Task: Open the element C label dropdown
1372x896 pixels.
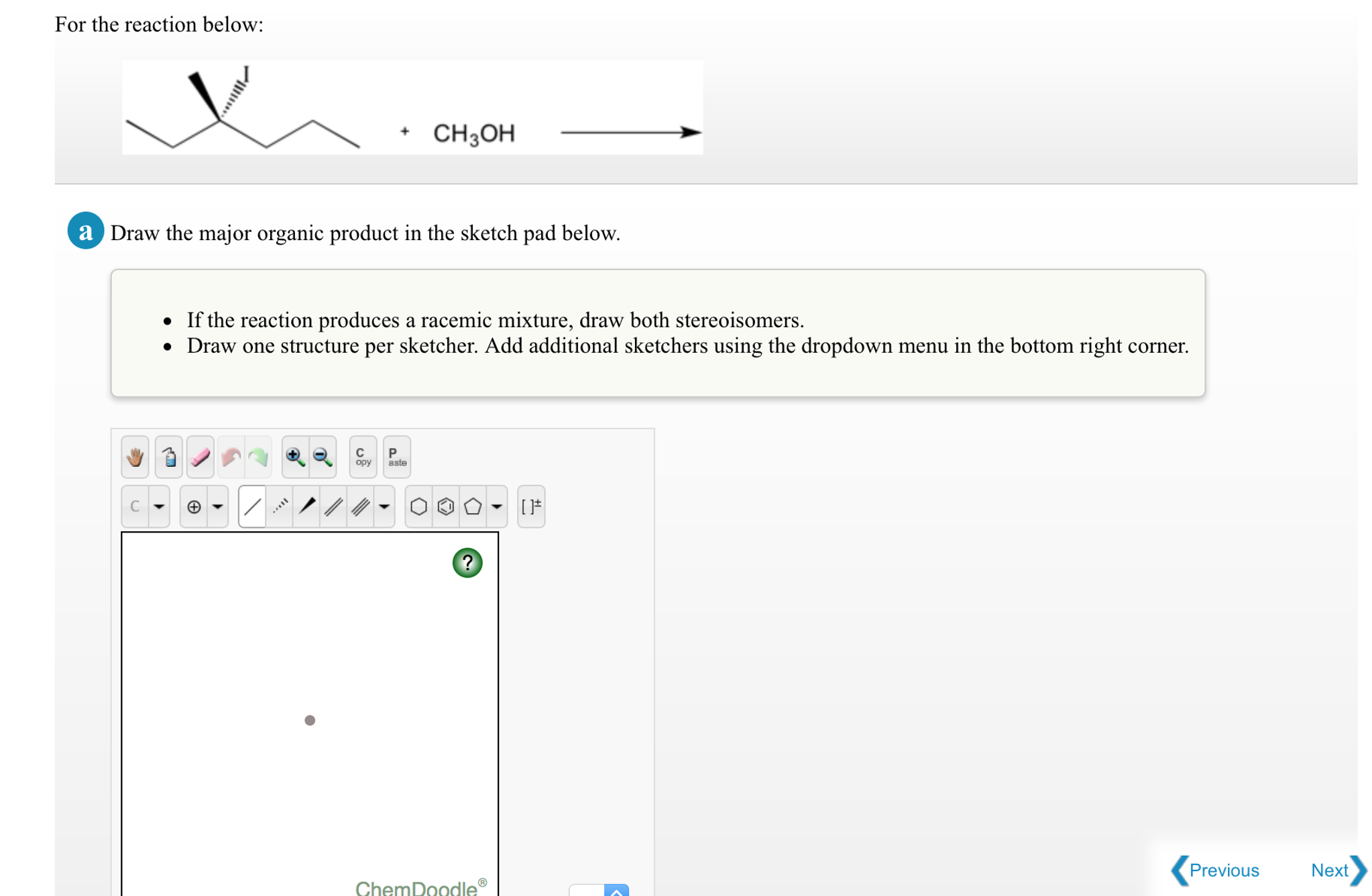Action: [159, 506]
